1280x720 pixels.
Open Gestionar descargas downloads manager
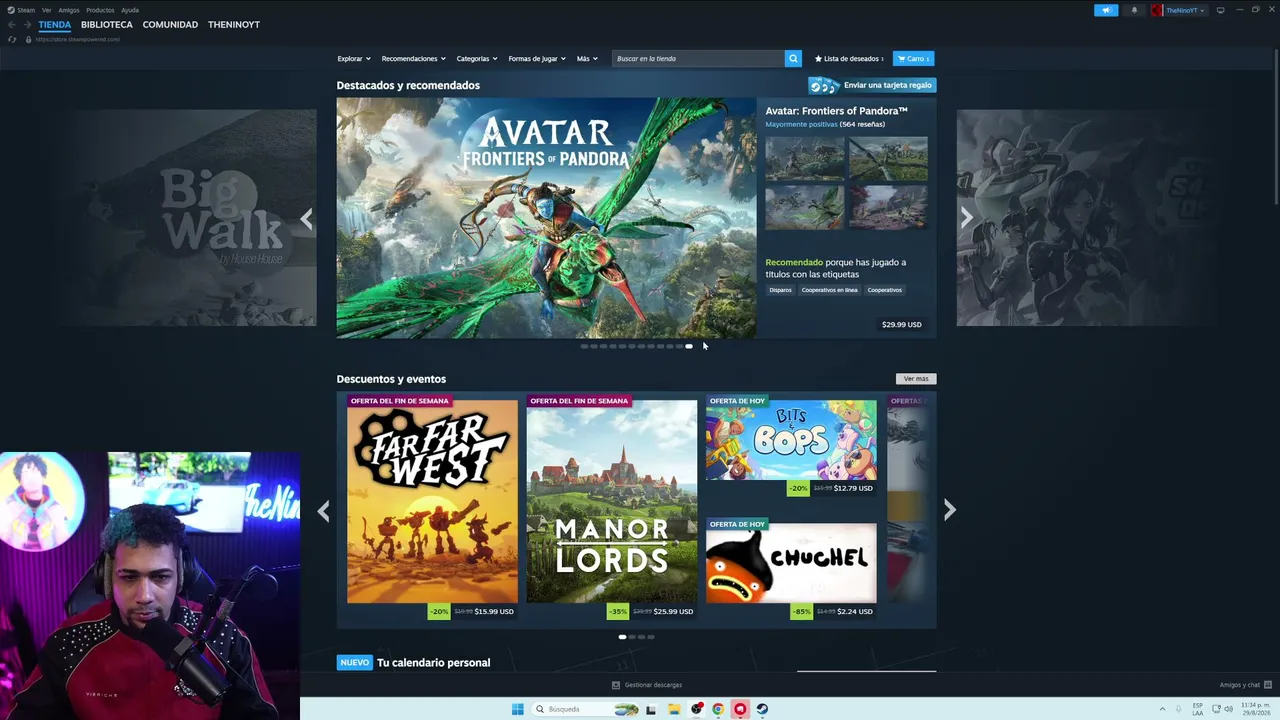click(647, 685)
